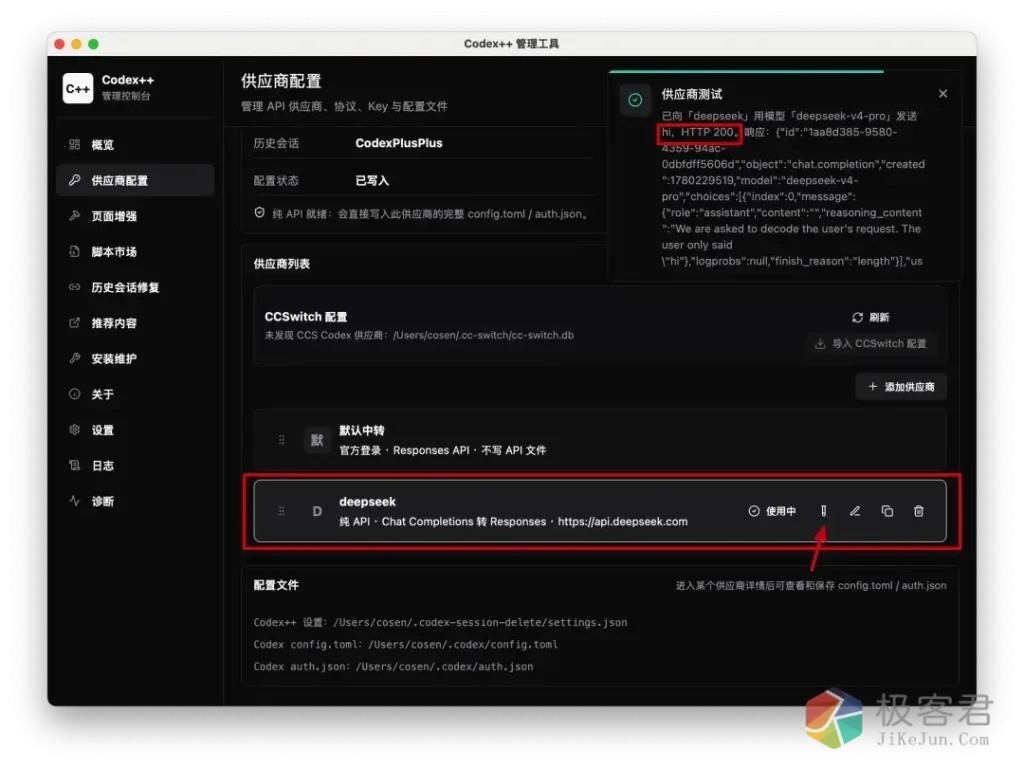1024x769 pixels.
Task: Click the 添加供应商 add button
Action: (x=901, y=386)
